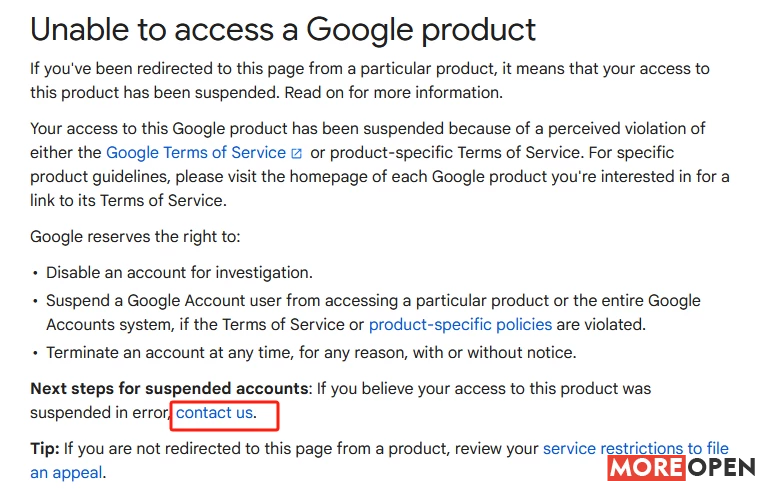Open the product-specific policies link
Viewport: 761px width, 493px height.
460,324
